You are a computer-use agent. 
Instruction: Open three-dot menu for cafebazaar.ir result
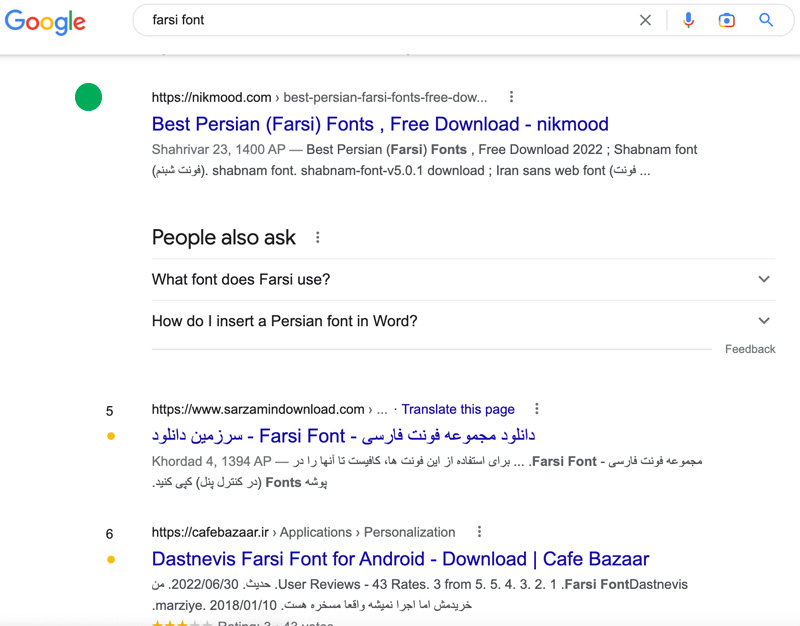pos(479,532)
